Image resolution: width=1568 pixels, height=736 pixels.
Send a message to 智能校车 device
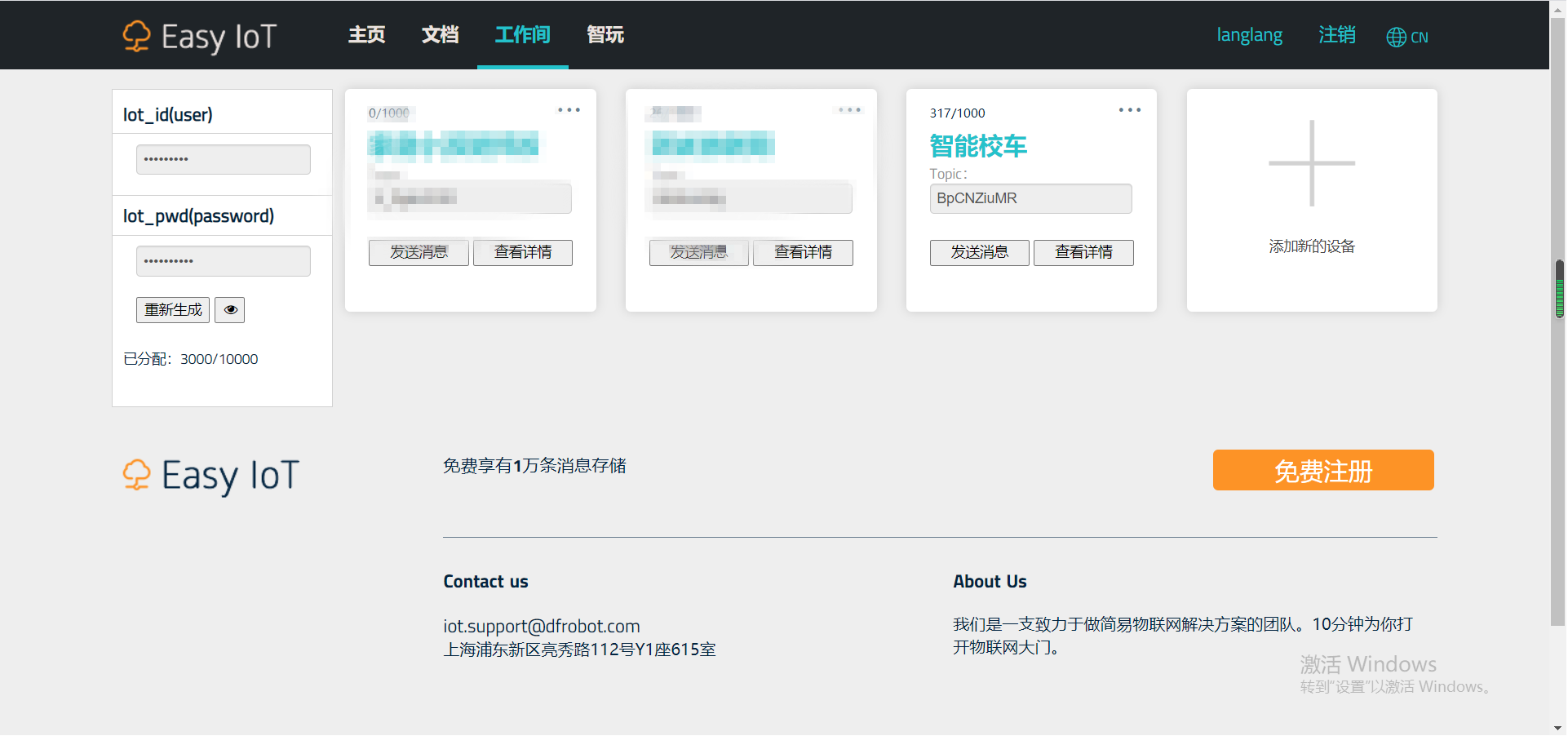[x=980, y=252]
